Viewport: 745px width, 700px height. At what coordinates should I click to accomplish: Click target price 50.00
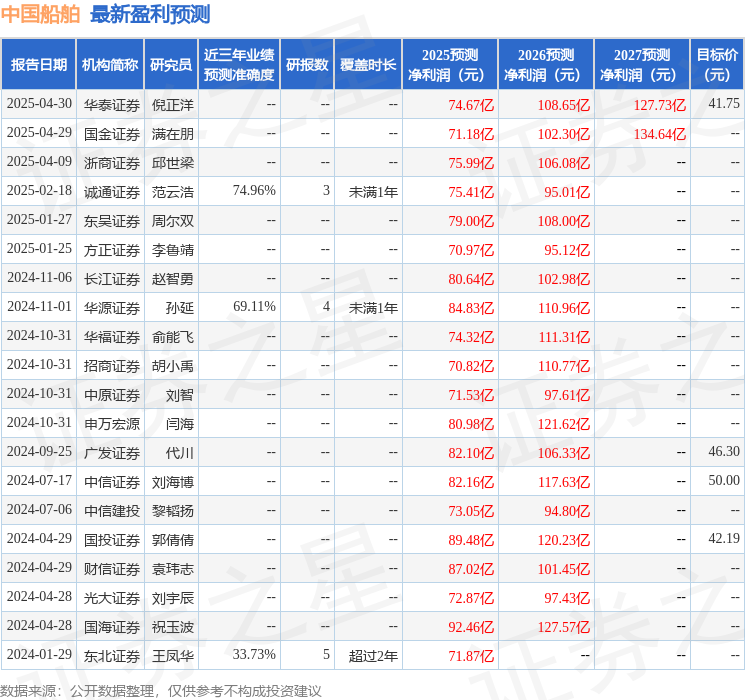[x=724, y=480]
